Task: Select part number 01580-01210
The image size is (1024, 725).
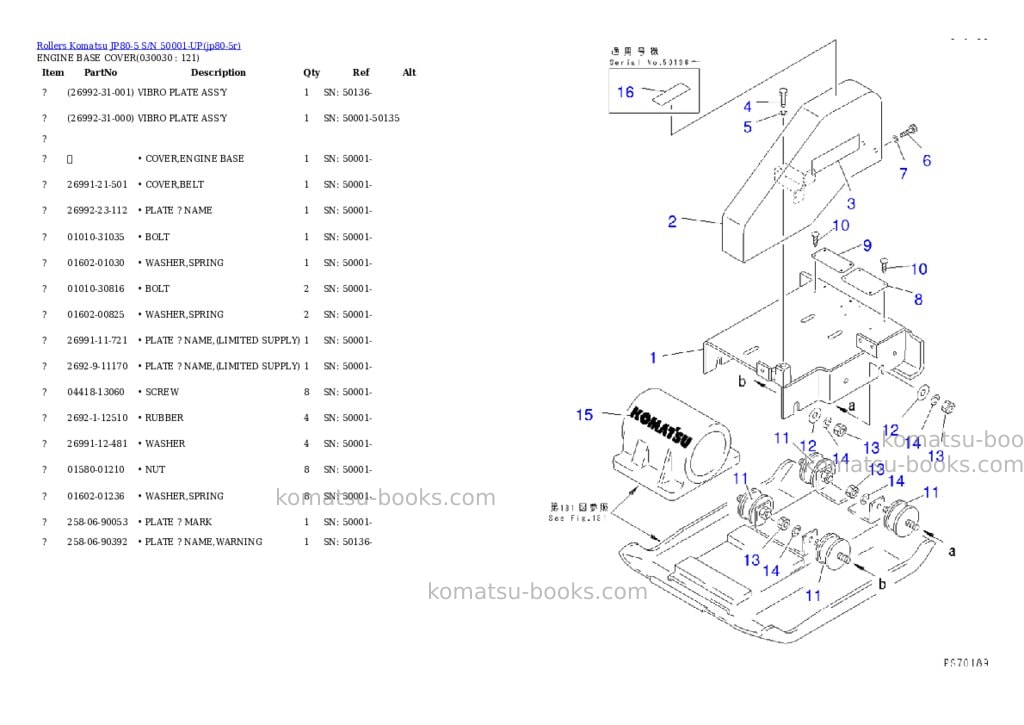Action: [x=95, y=470]
